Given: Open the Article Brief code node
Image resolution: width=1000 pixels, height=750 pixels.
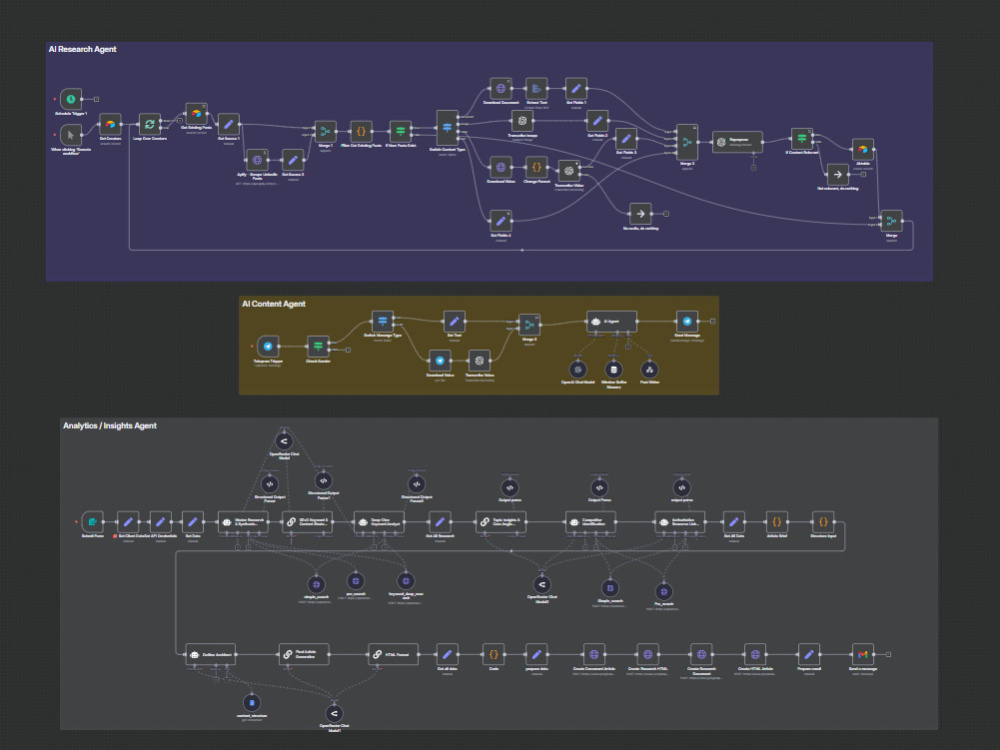Looking at the screenshot, I should coord(776,522).
